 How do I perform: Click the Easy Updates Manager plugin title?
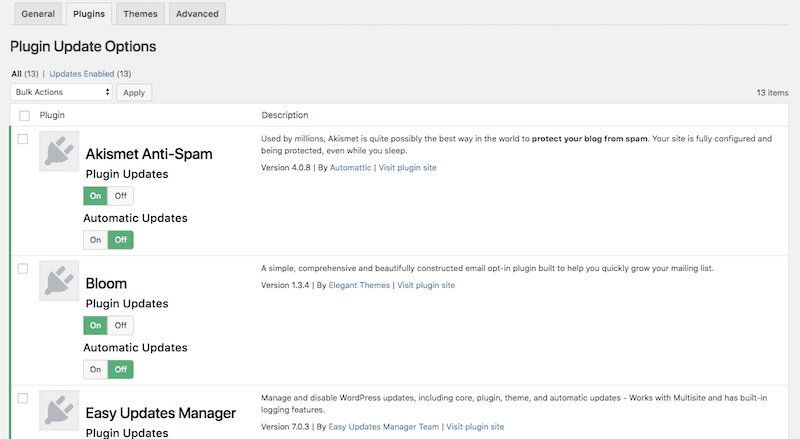pos(161,413)
